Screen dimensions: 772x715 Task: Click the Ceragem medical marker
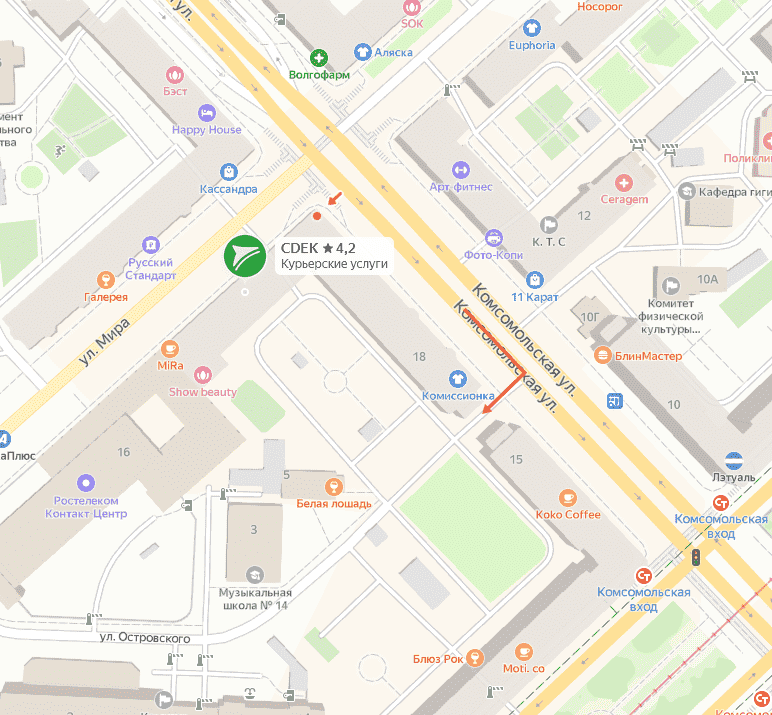624,183
